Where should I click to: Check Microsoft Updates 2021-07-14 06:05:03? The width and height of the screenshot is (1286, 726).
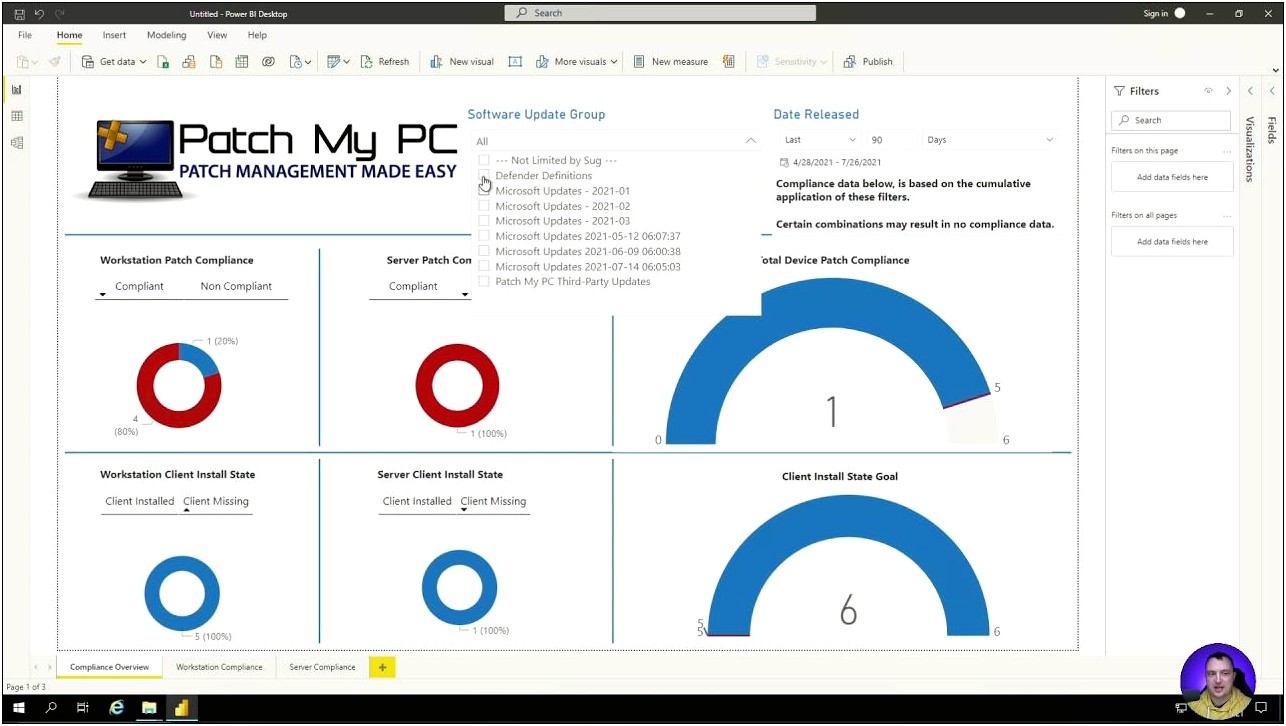pos(484,267)
